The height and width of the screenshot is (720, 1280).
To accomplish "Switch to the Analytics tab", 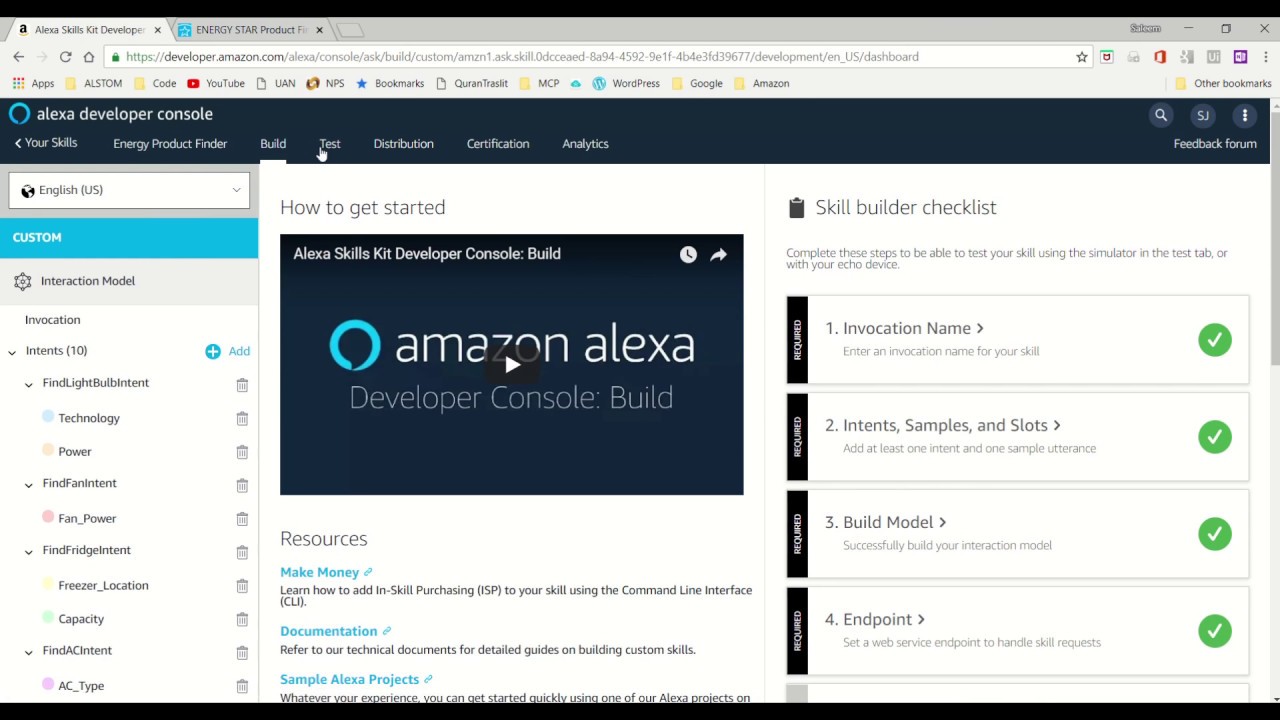I will (x=585, y=144).
